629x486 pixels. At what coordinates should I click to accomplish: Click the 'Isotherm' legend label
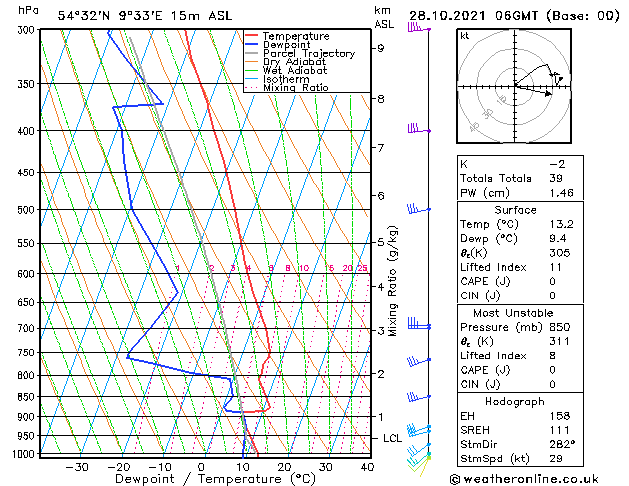coord(286,79)
